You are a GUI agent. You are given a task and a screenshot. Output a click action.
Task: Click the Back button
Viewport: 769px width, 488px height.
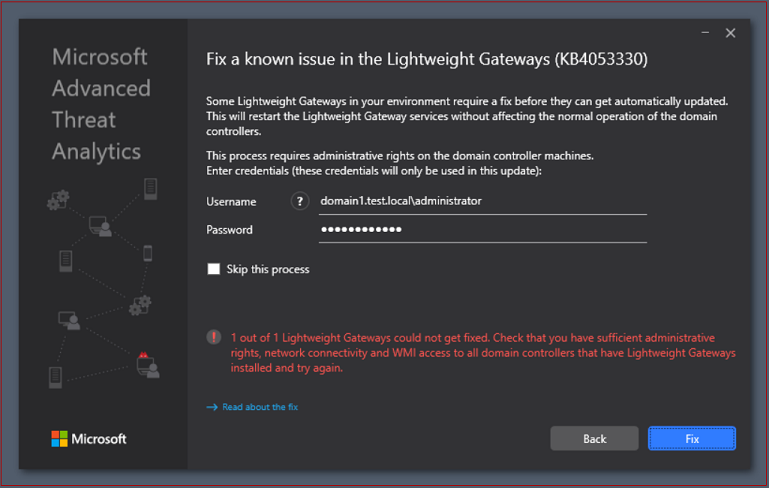pos(594,438)
